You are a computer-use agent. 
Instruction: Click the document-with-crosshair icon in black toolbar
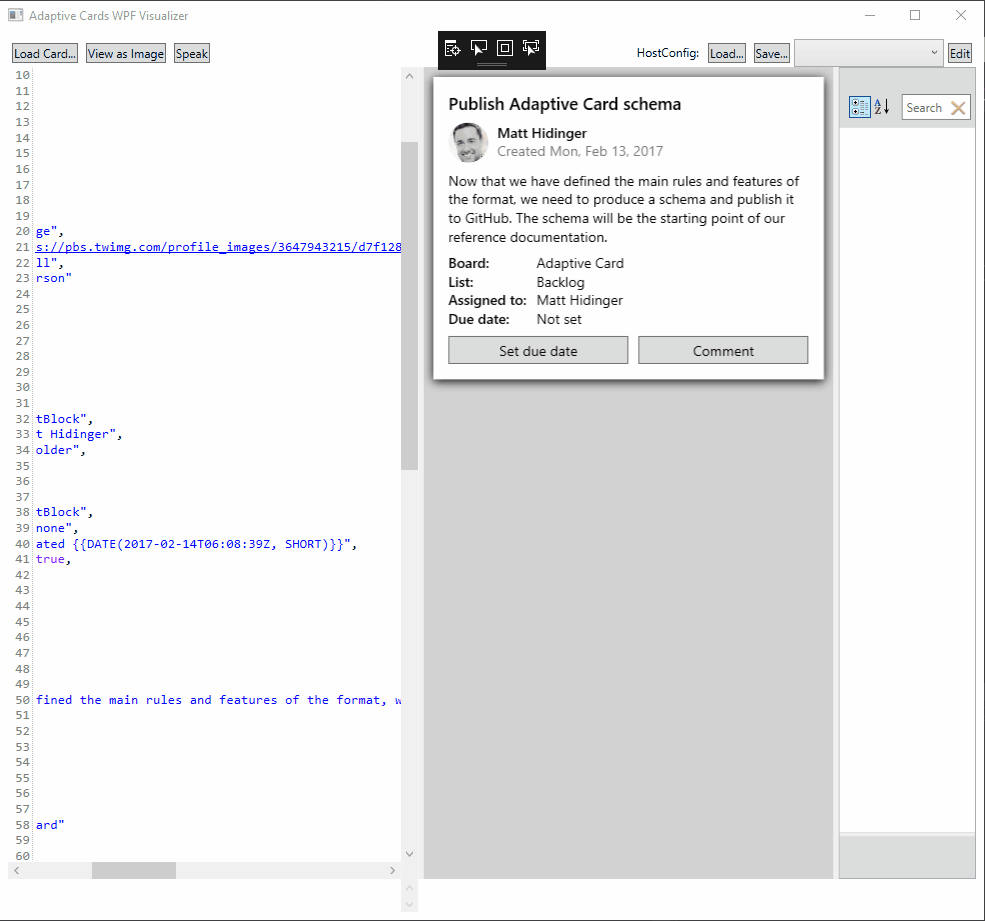tap(453, 47)
